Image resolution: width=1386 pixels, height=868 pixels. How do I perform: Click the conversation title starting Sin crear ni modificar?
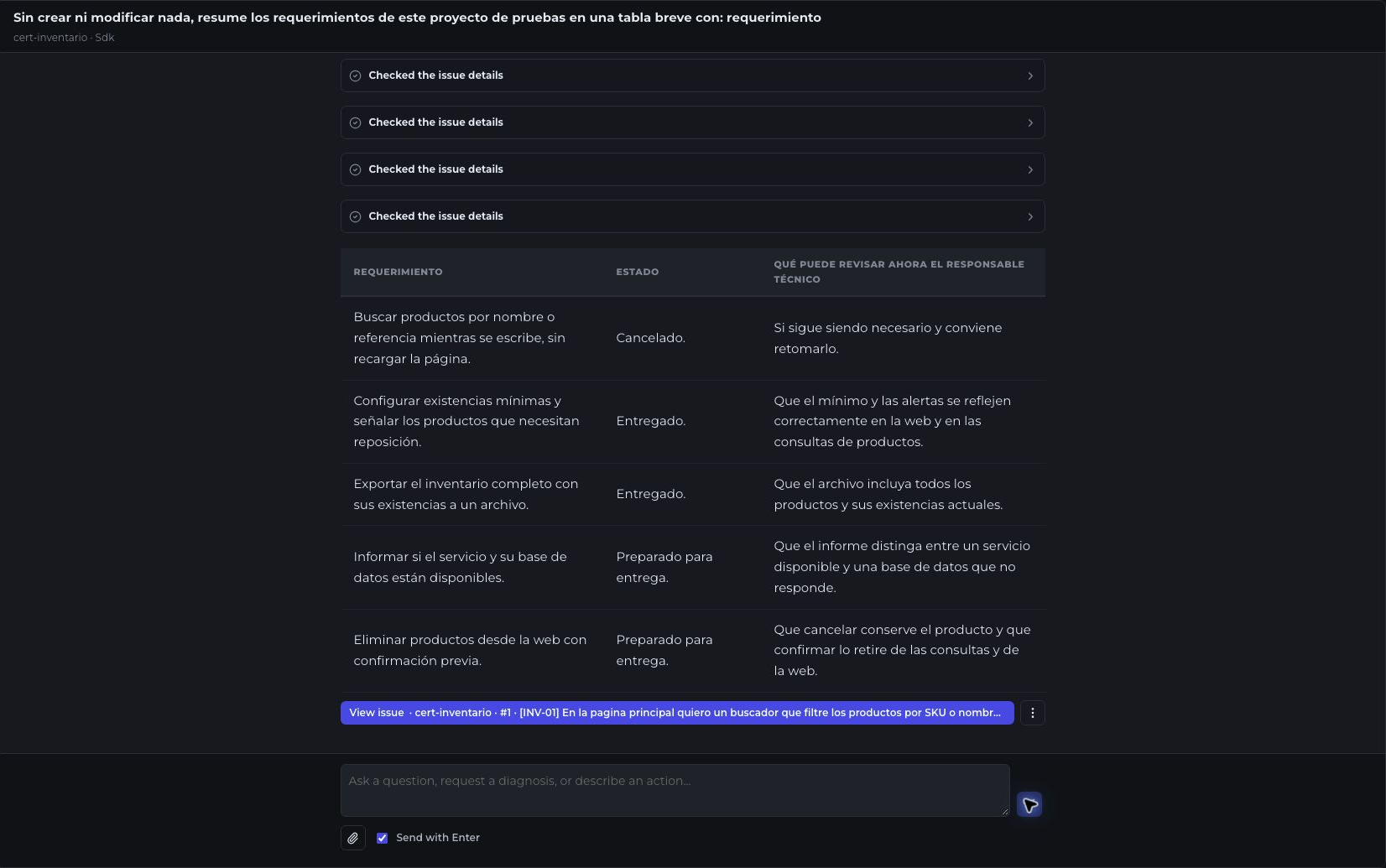click(417, 18)
